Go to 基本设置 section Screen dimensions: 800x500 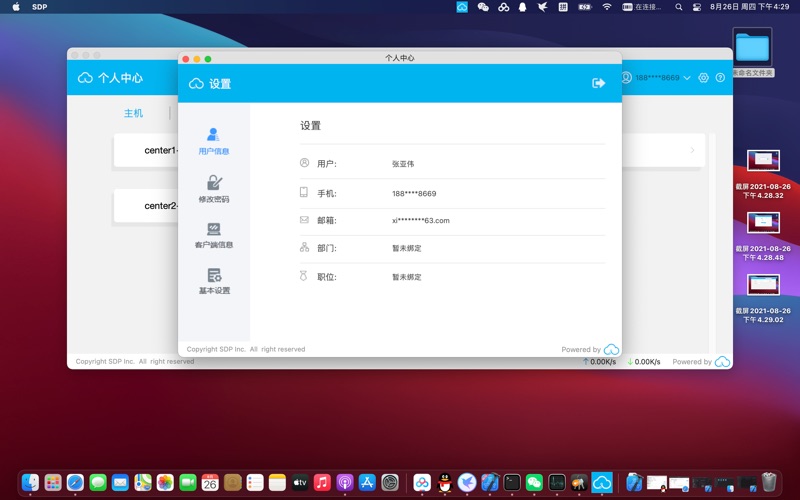tap(213, 281)
